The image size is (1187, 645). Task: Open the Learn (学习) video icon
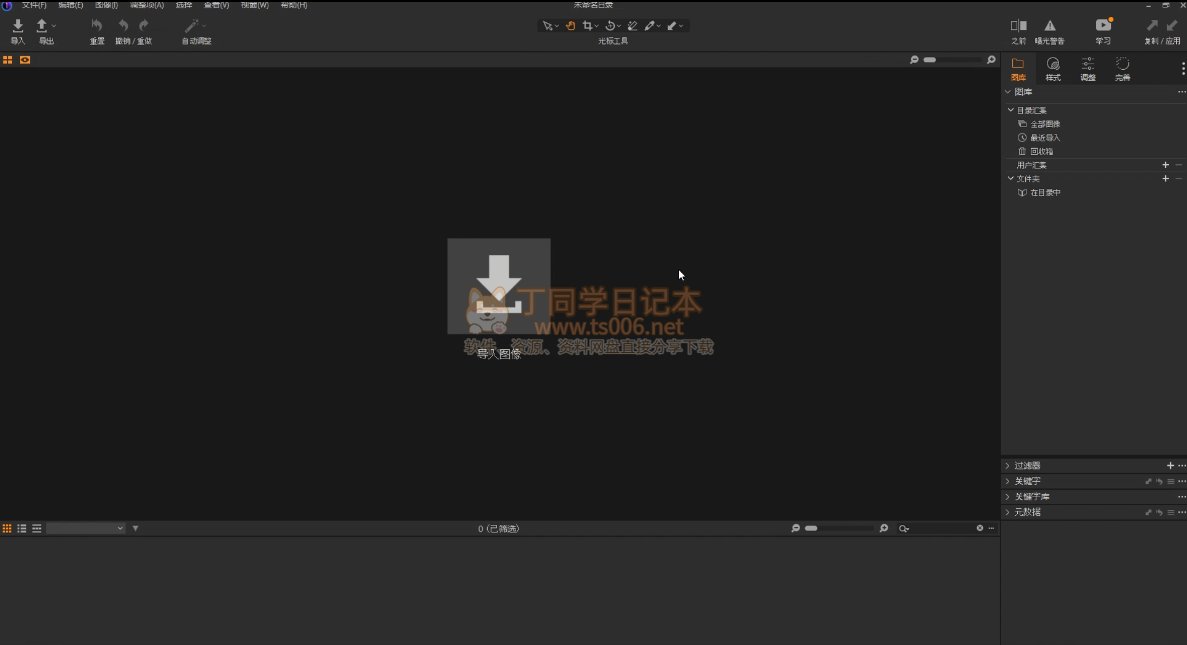[x=1103, y=26]
